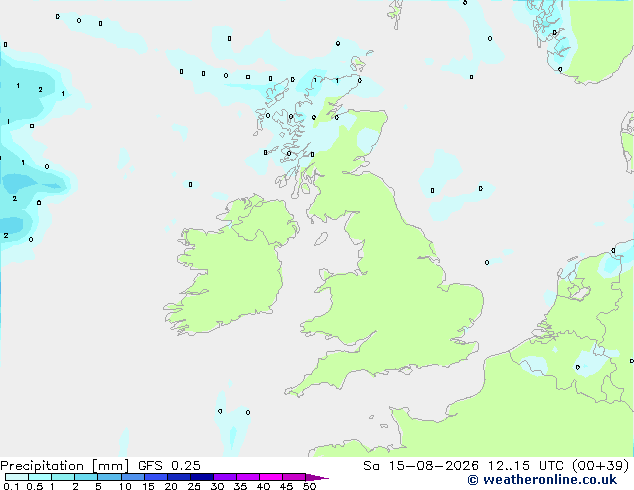Click the '12..15 UTC' time label
634x490 pixels.
526,466
